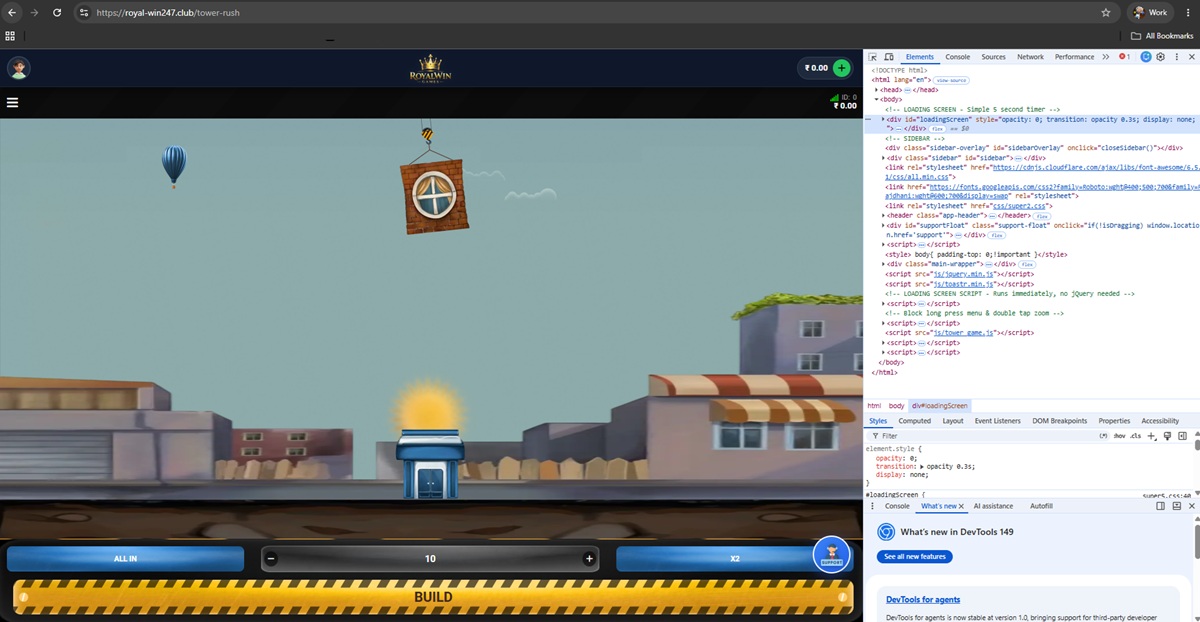Toggle :hov element state panel

click(1119, 436)
